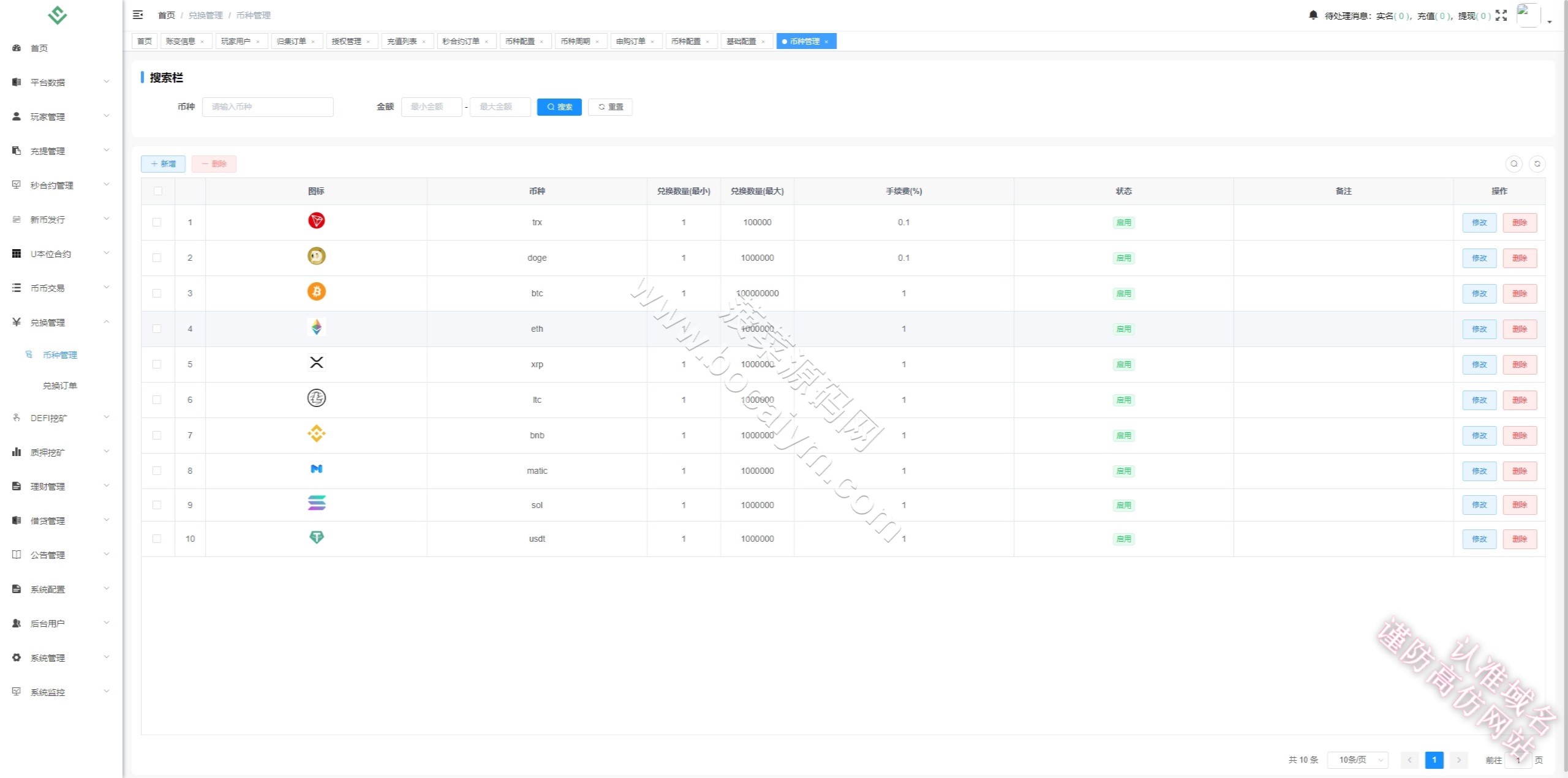Click the eth coin icon

316,327
